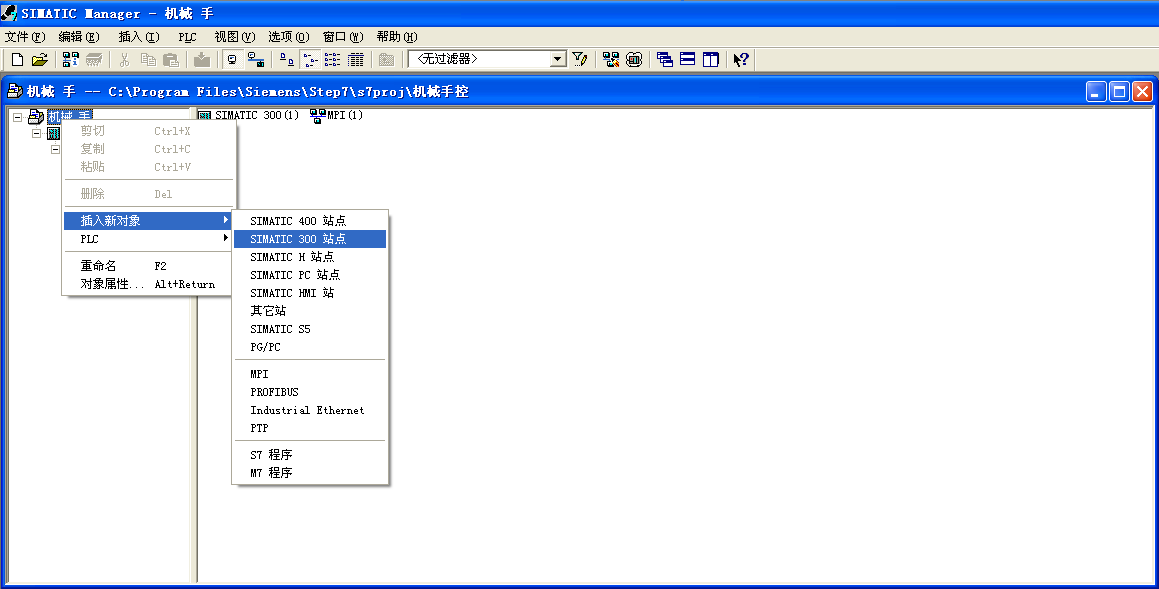
Task: Switch to Large Icons view
Action: 287,60
